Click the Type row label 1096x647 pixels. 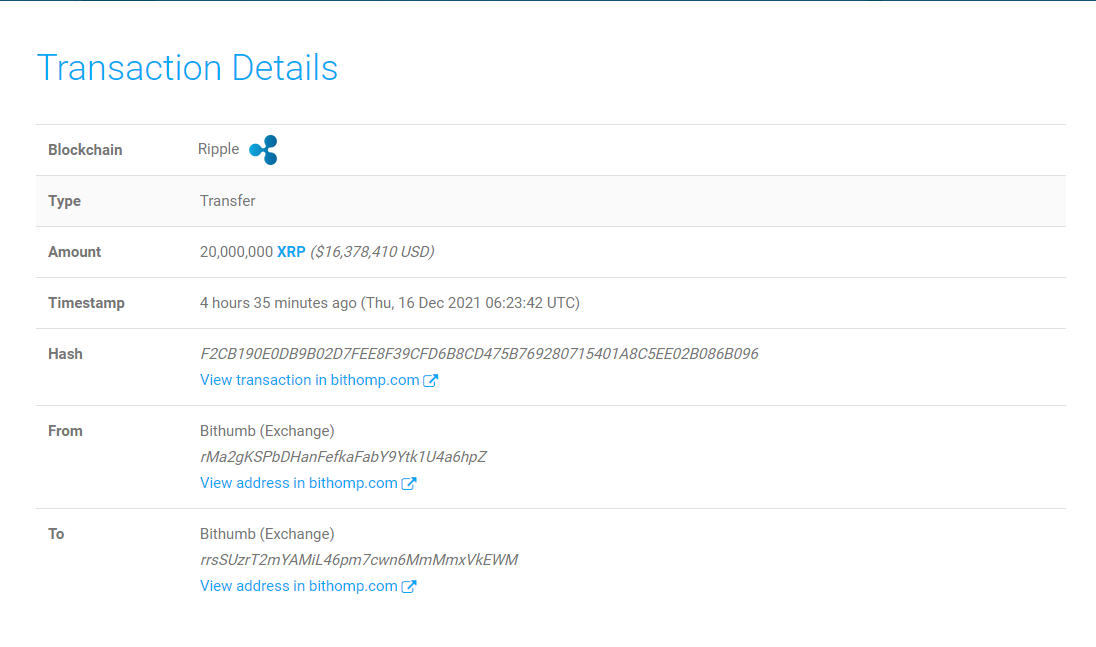click(64, 201)
